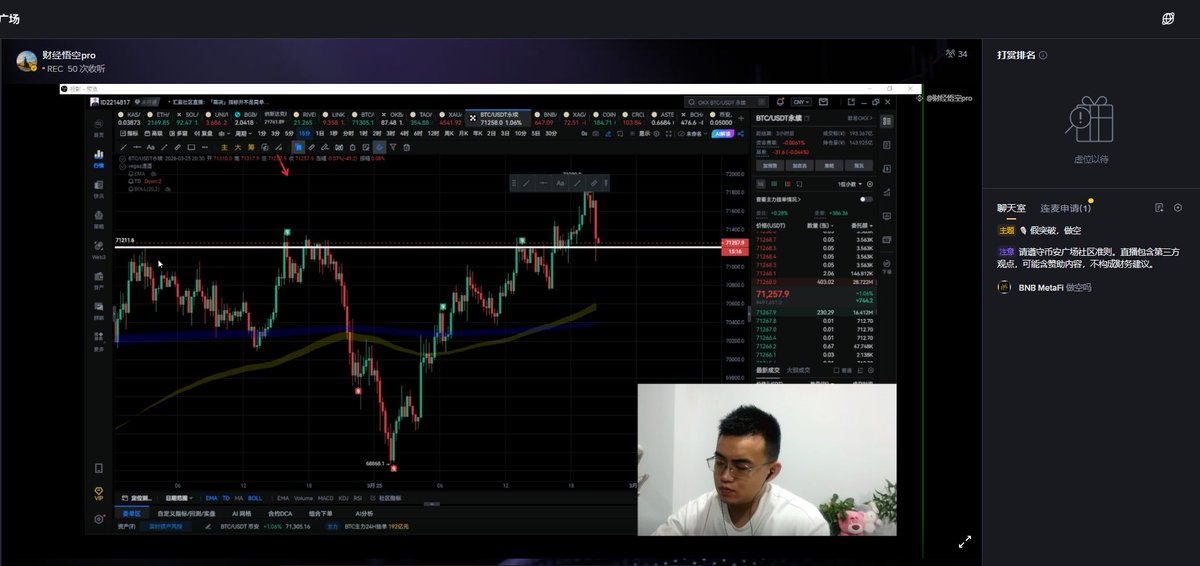Viewport: 1200px width, 566px height.
Task: Open the mail envelope icon at top
Action: tap(823, 102)
